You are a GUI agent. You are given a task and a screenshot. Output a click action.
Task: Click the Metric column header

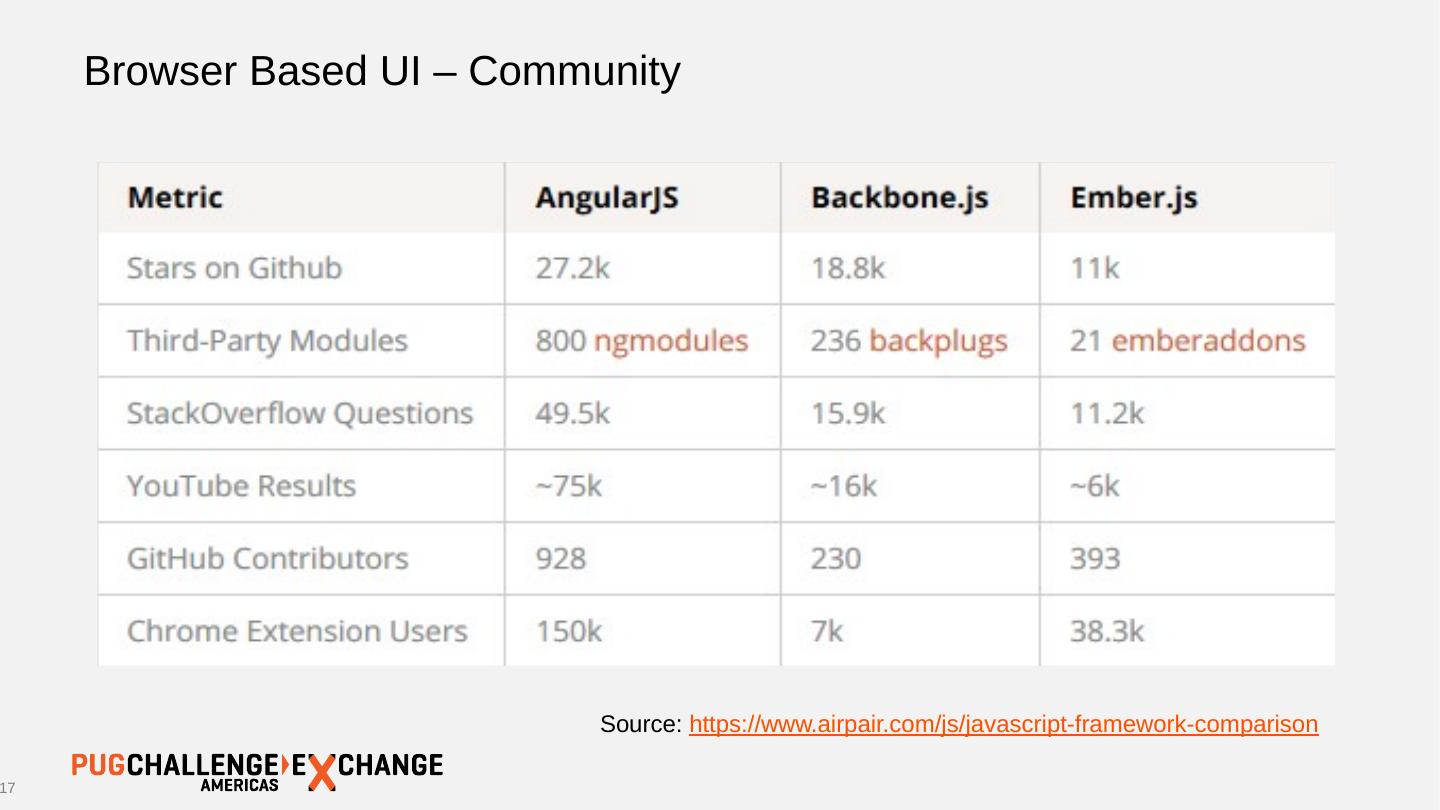(175, 198)
